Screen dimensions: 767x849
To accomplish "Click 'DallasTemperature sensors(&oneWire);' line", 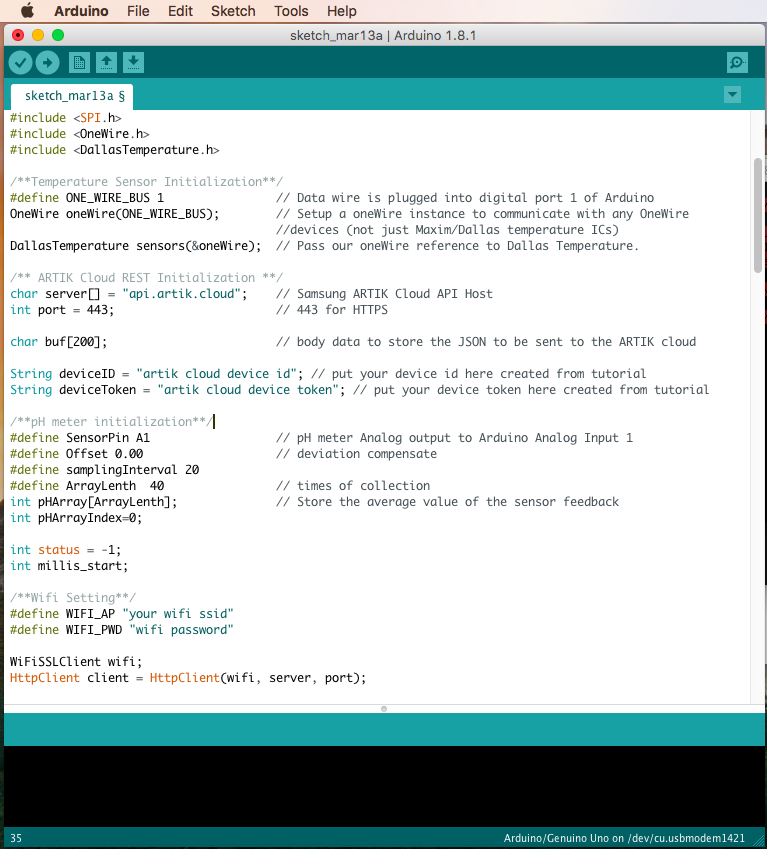I will [x=135, y=246].
